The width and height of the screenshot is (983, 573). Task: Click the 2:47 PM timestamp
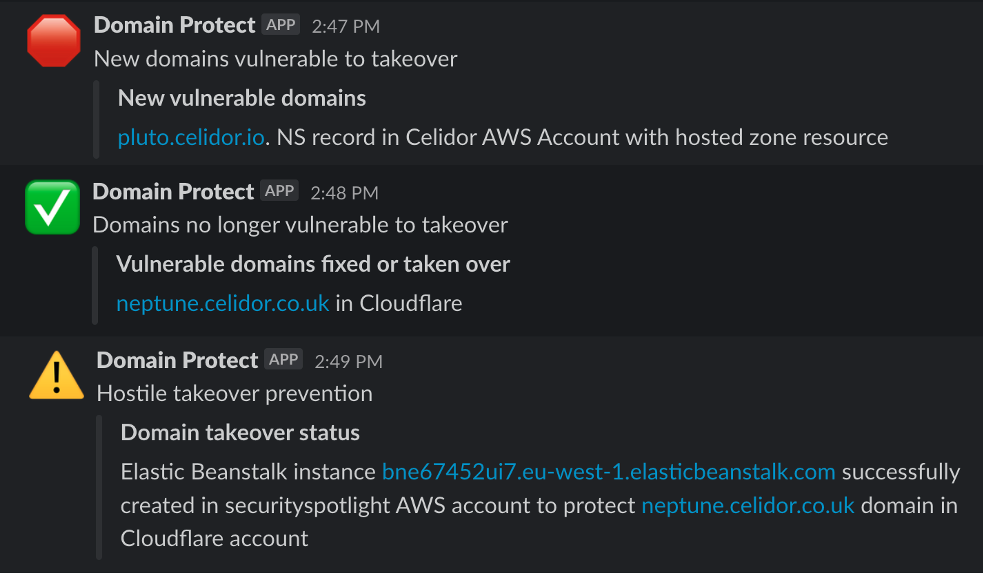pos(346,26)
